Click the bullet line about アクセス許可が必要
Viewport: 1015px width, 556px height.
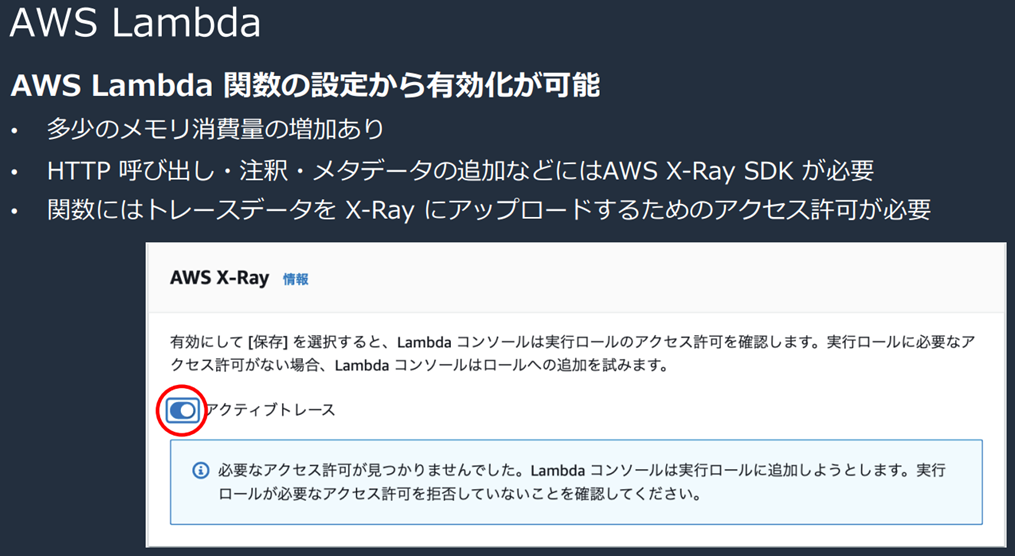pos(490,210)
